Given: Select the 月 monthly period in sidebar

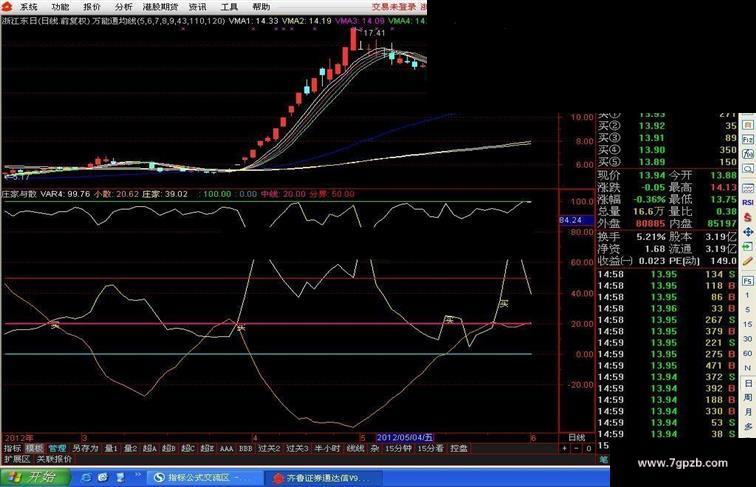Looking at the screenshot, I should tap(747, 412).
